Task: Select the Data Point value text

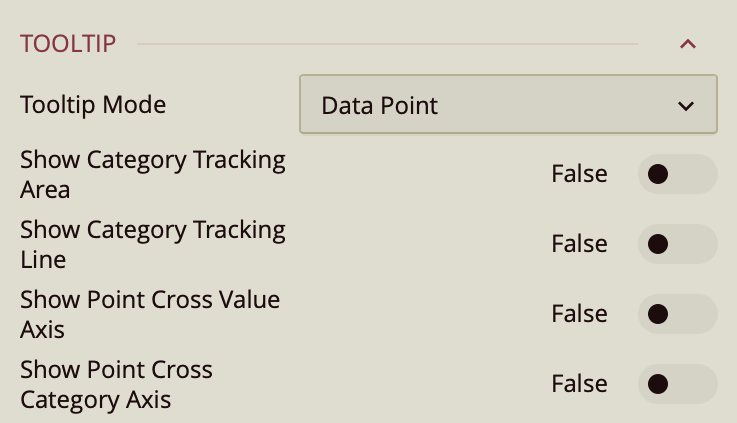Action: point(380,105)
